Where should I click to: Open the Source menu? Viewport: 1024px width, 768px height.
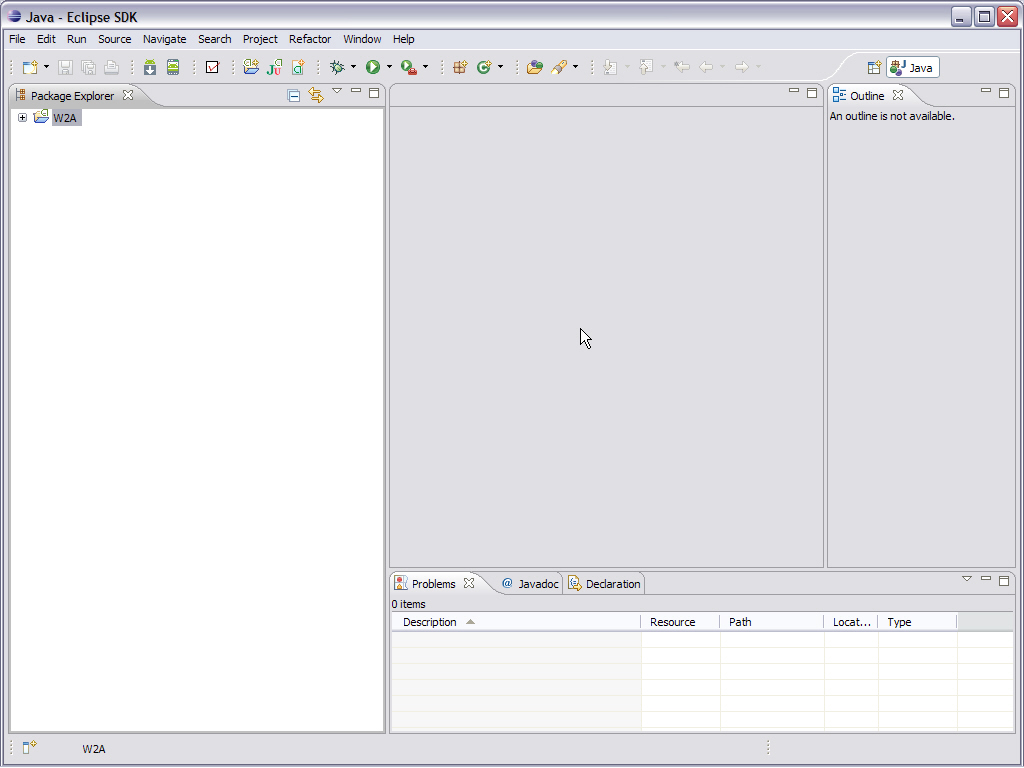[x=114, y=39]
